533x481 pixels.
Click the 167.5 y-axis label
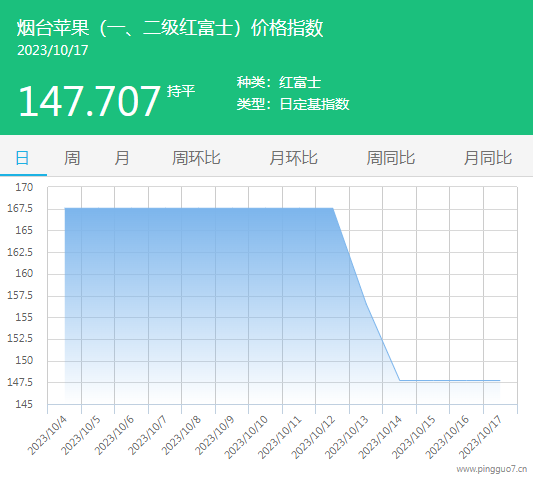pos(20,208)
